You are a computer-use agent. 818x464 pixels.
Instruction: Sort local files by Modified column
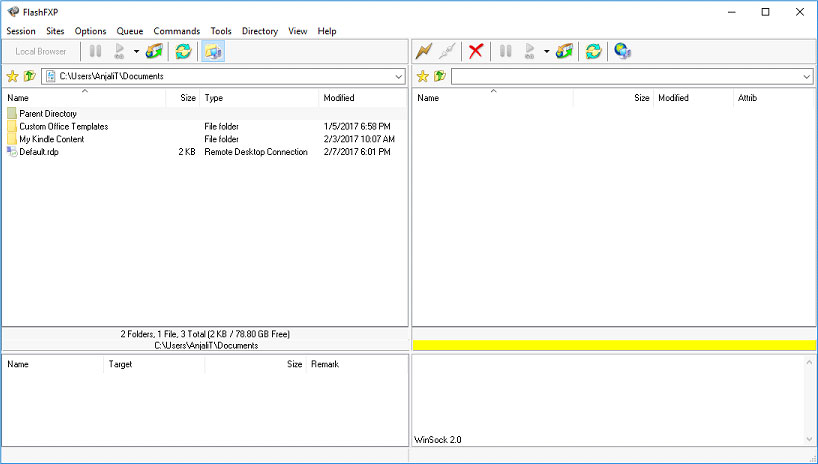pos(363,98)
